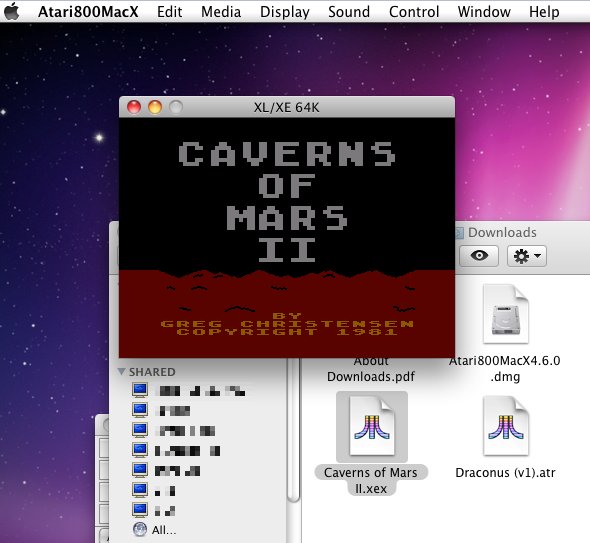This screenshot has width=590, height=543.
Task: Open the Help menu
Action: point(544,12)
